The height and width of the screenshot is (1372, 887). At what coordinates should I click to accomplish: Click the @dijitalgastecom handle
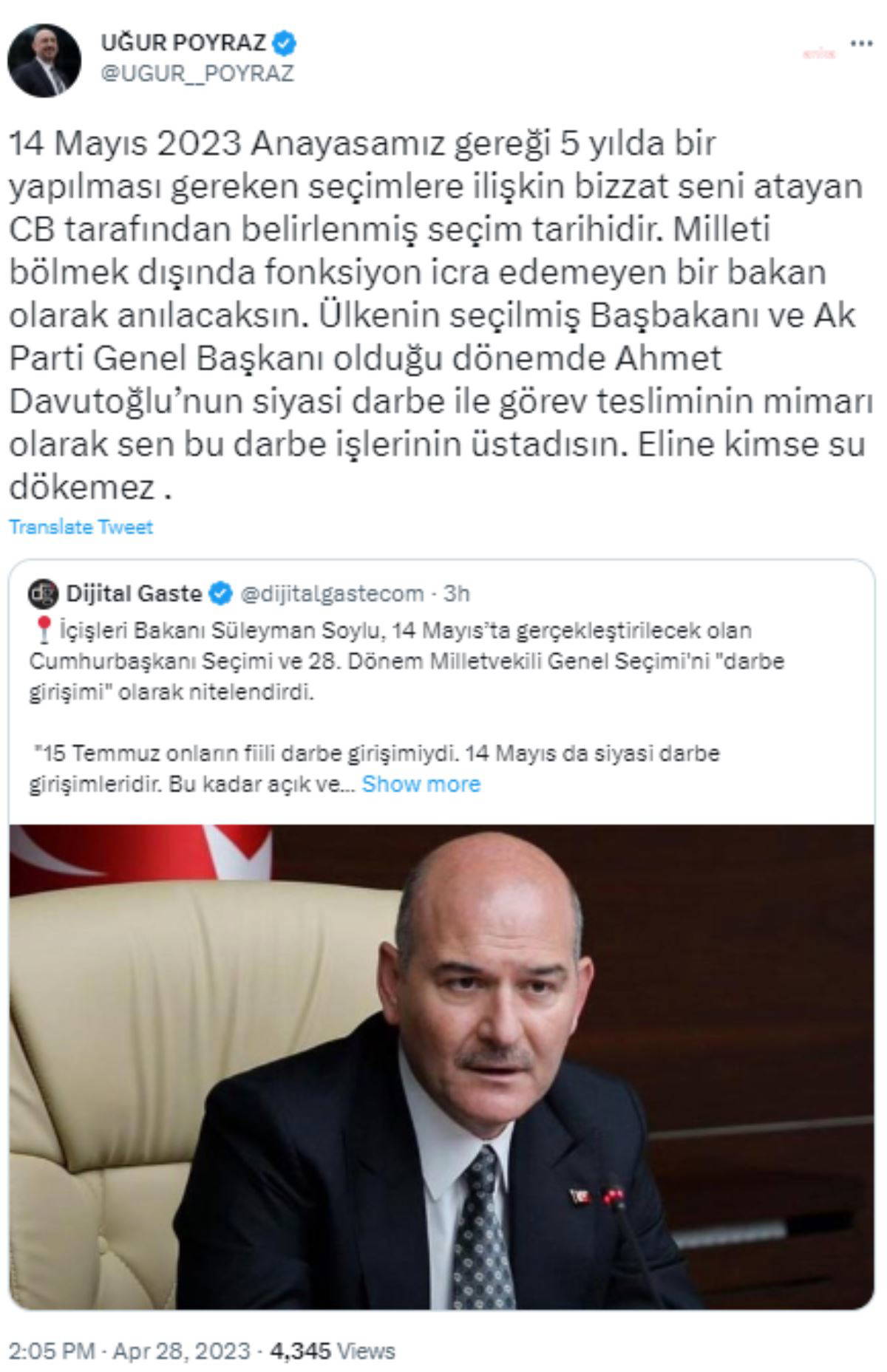[x=333, y=593]
